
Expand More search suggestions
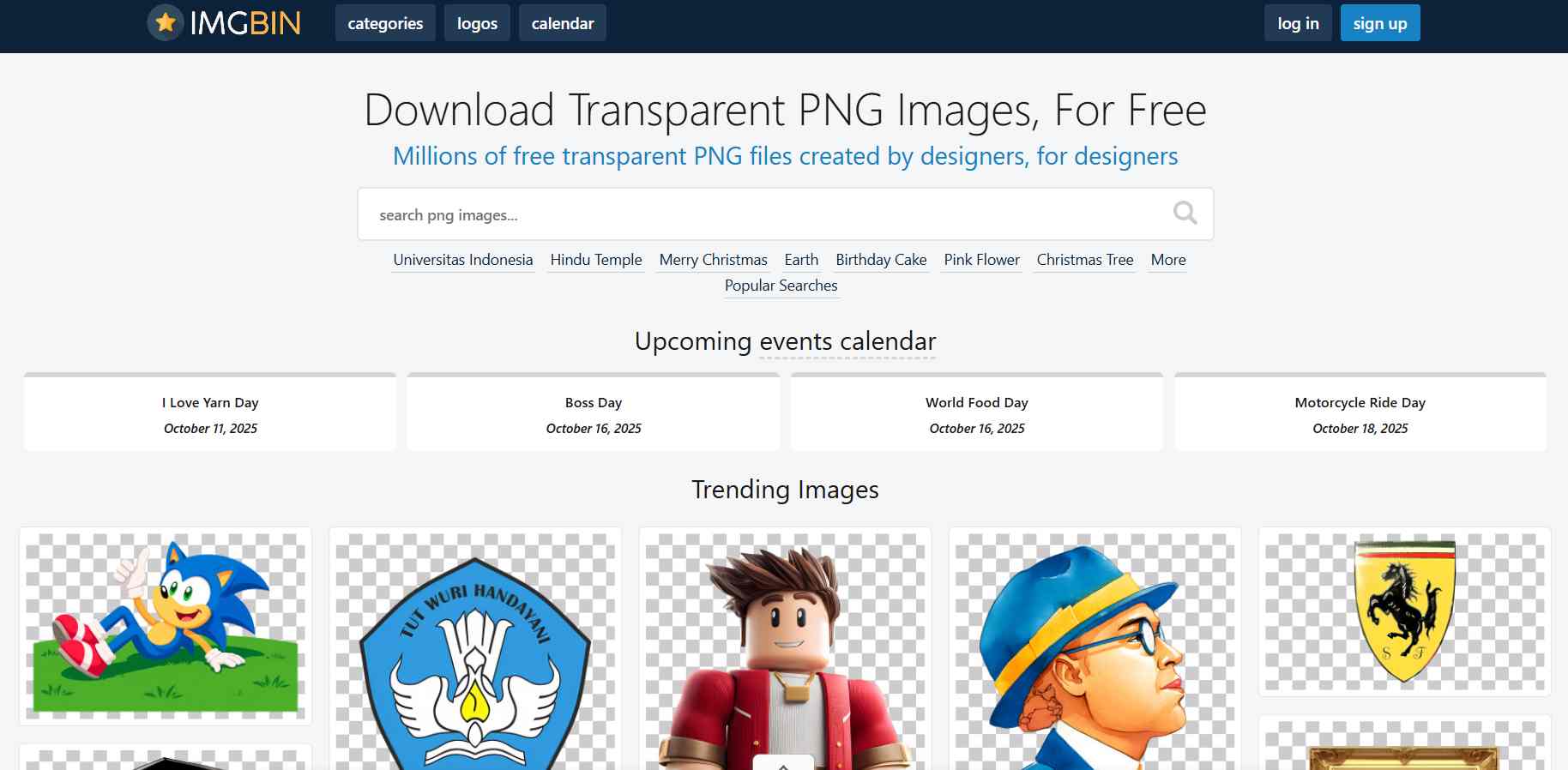(x=1167, y=260)
